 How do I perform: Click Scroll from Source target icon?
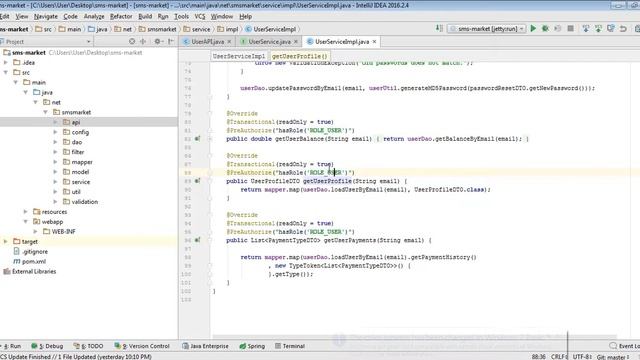(132, 41)
